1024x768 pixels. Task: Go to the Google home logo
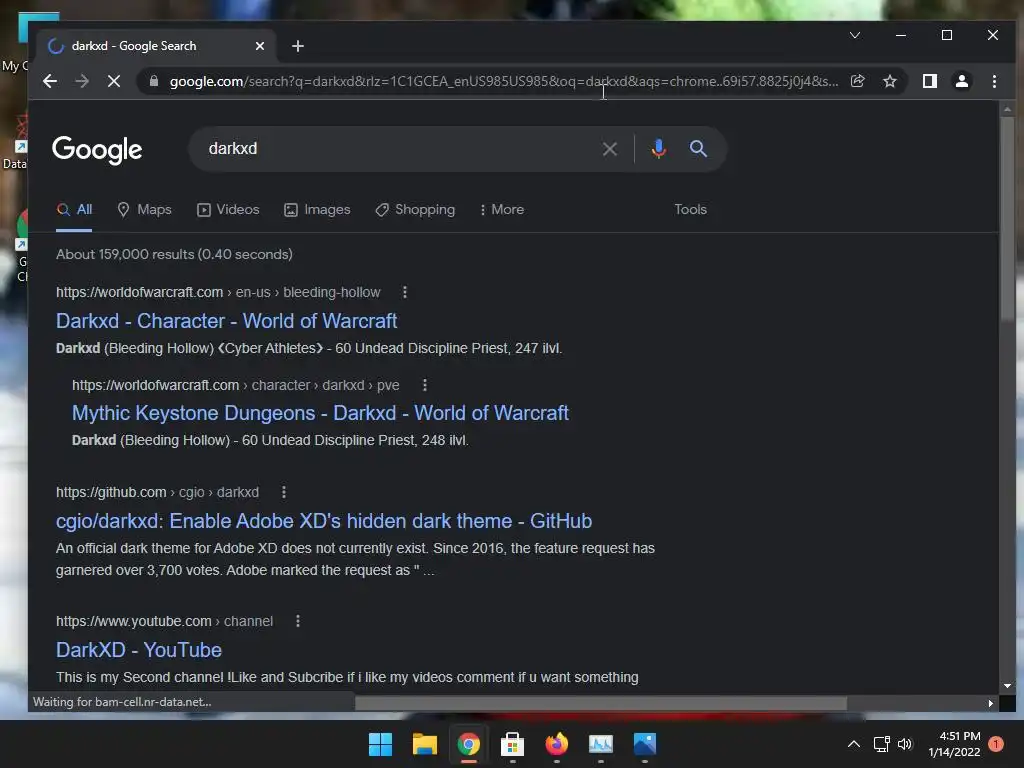tap(97, 150)
